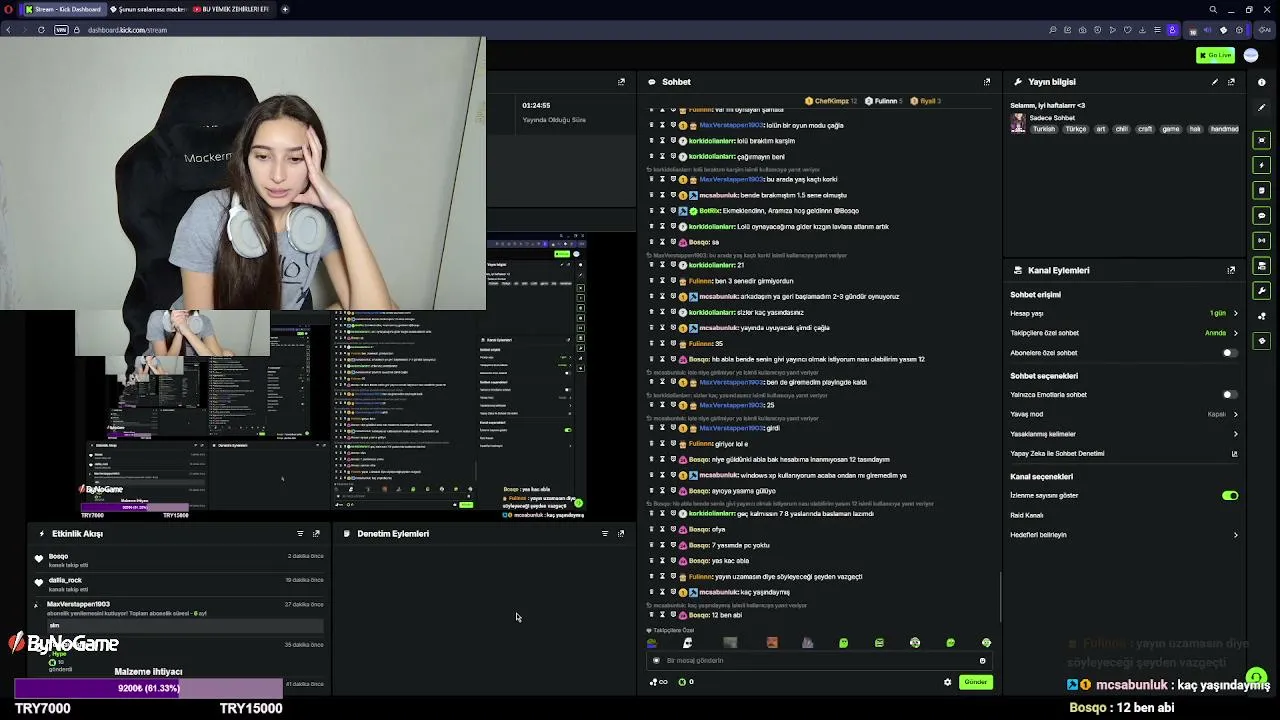Screen dimensions: 1280x720
Task: Open the VPN badge in address bar
Action: 61,30
